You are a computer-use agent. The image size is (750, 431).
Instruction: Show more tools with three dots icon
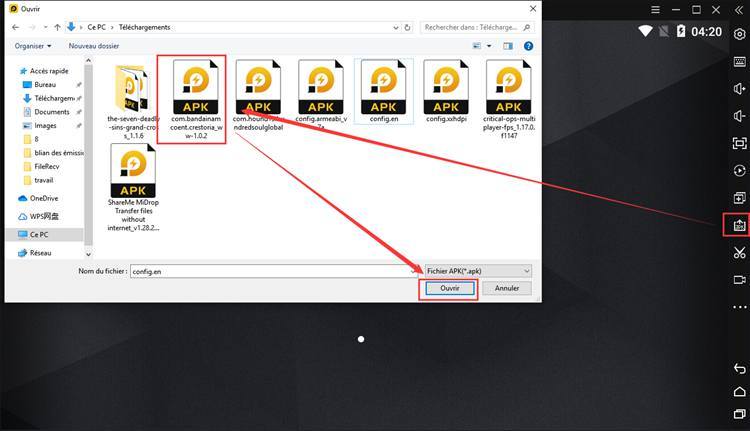739,307
